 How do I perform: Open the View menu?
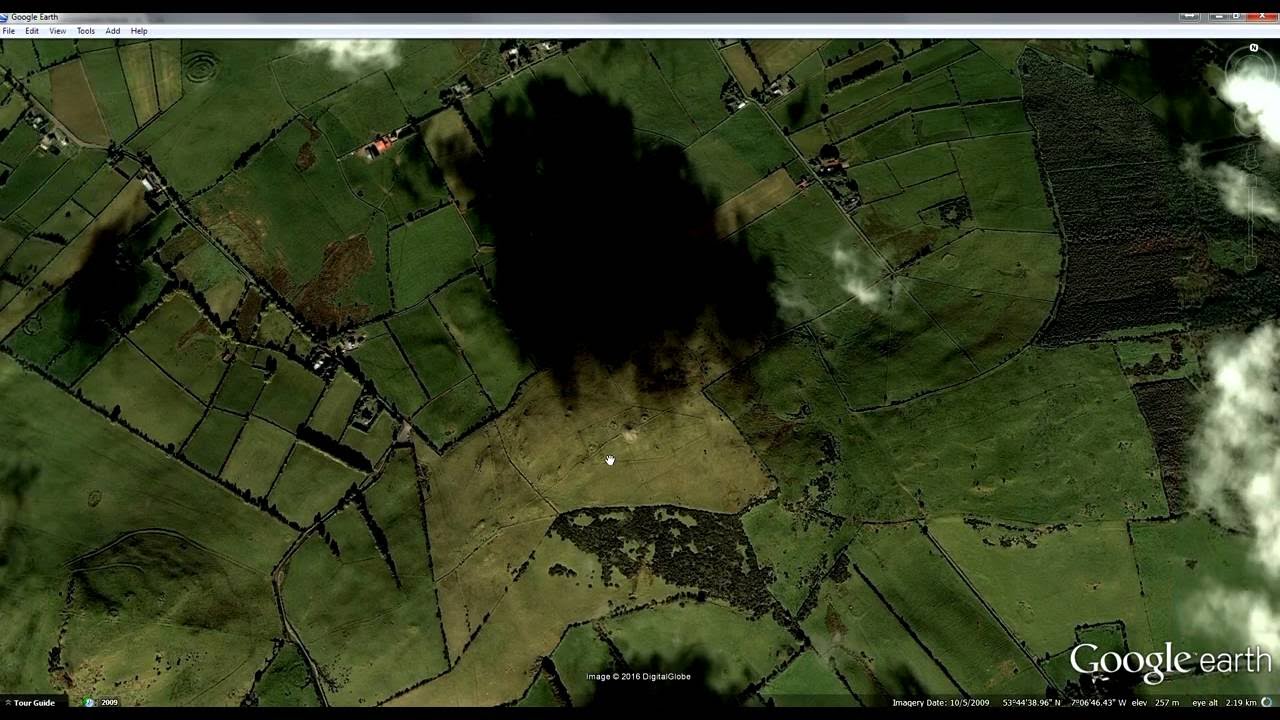pyautogui.click(x=58, y=31)
